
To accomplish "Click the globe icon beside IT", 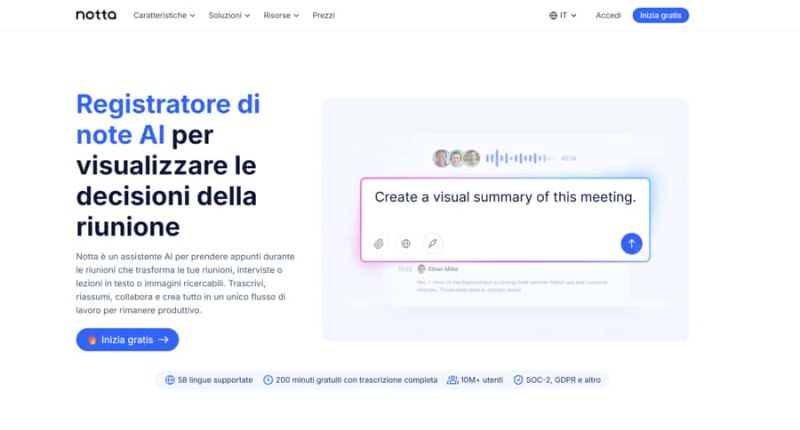I will 554,16.
